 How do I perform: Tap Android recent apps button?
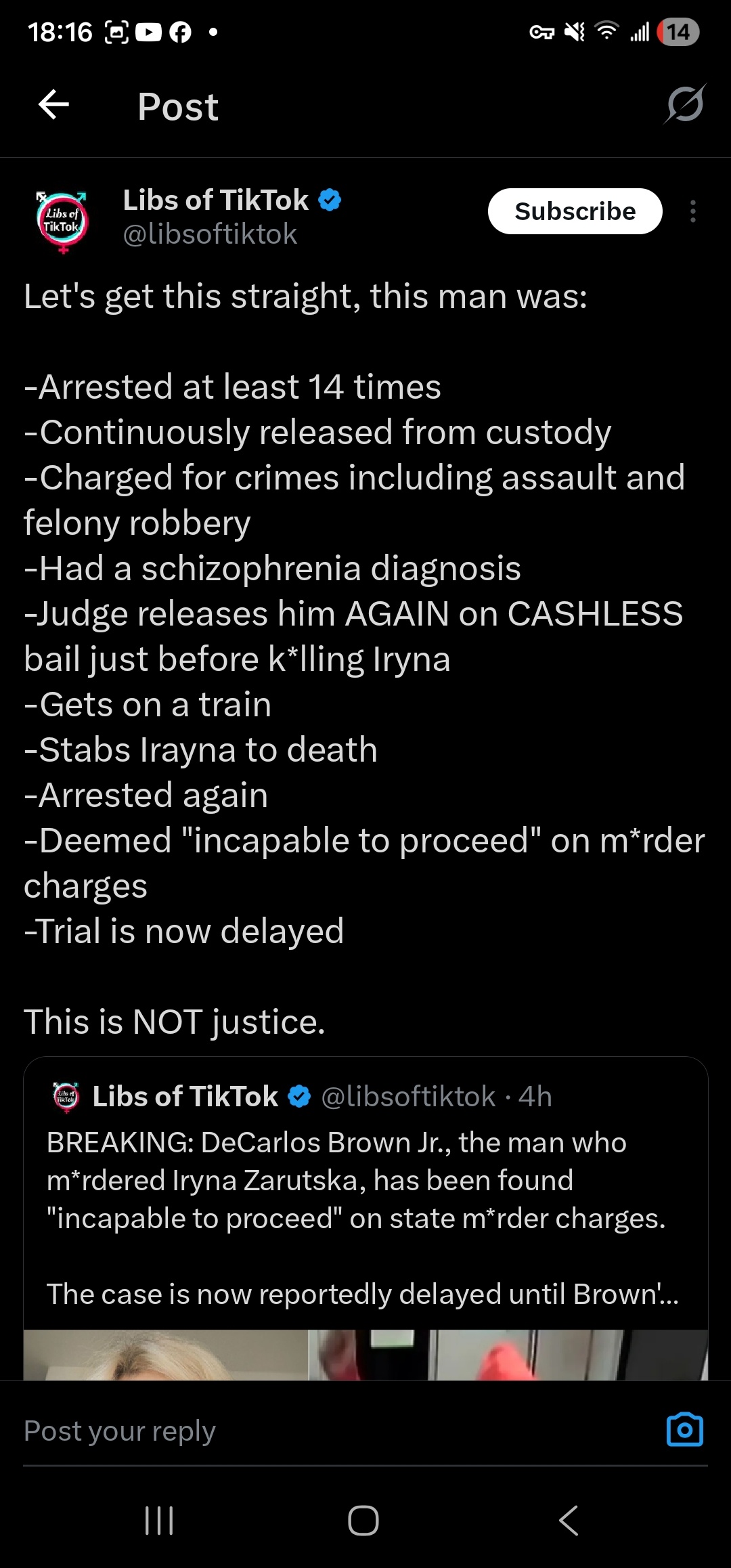tap(160, 1521)
